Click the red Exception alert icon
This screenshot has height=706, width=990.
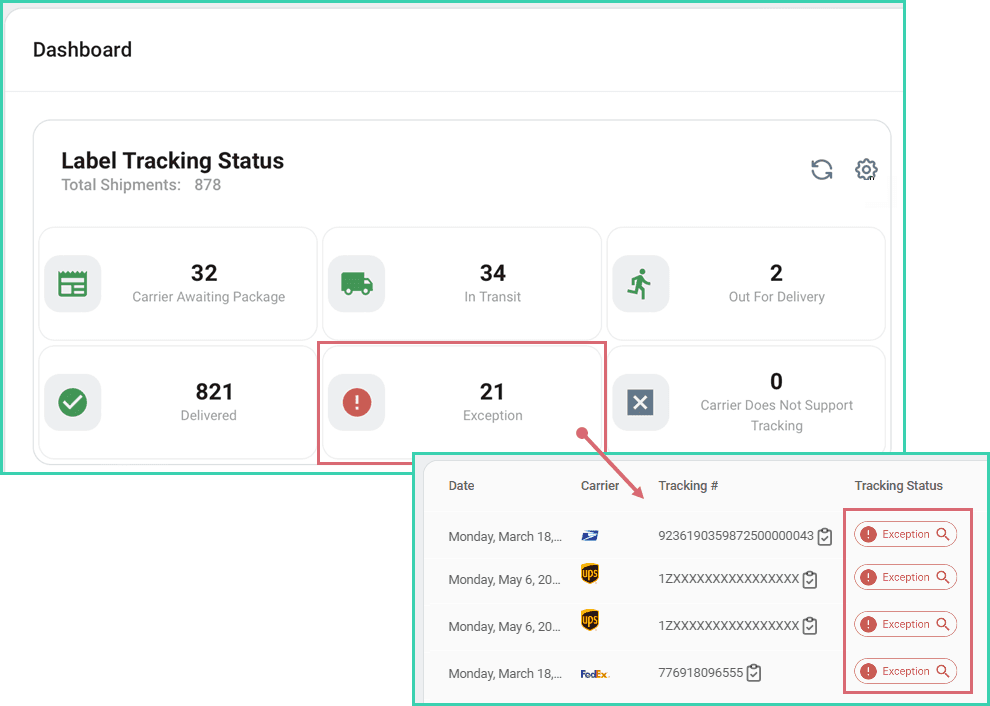(357, 402)
